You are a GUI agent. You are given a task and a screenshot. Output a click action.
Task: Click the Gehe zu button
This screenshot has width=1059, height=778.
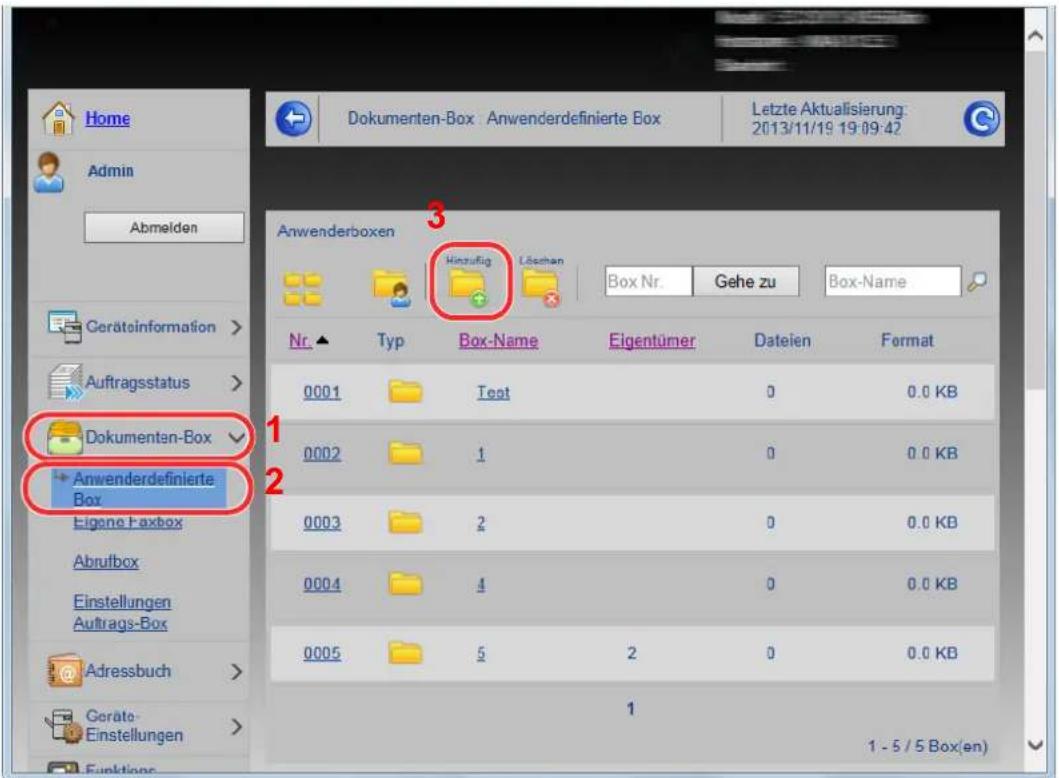[746, 281]
